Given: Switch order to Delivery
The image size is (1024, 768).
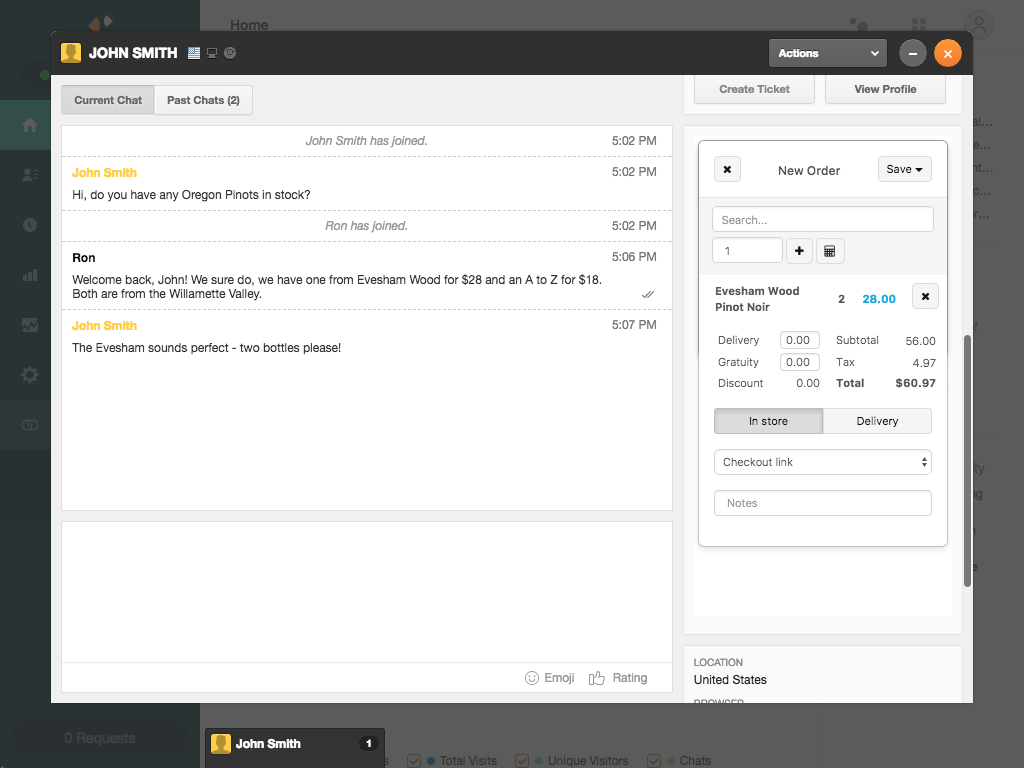Looking at the screenshot, I should 877,421.
